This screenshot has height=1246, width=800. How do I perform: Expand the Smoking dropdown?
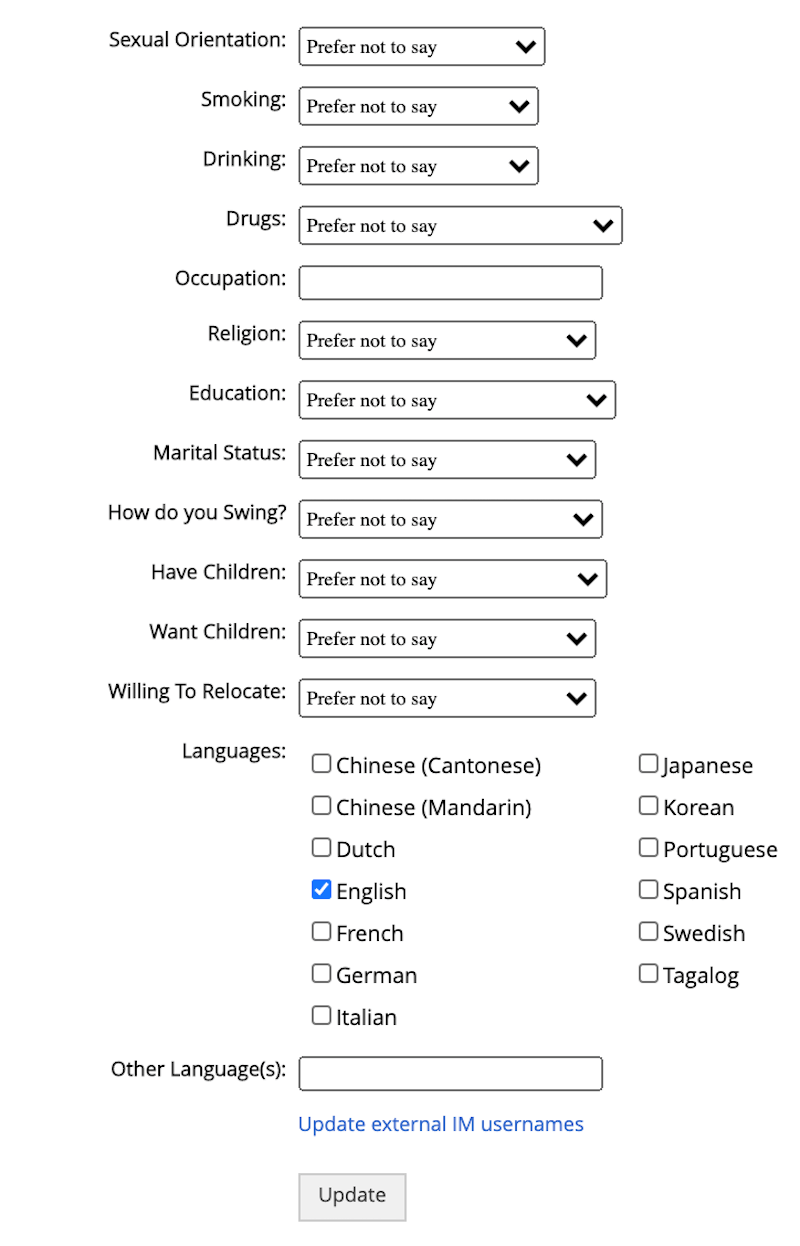click(418, 107)
